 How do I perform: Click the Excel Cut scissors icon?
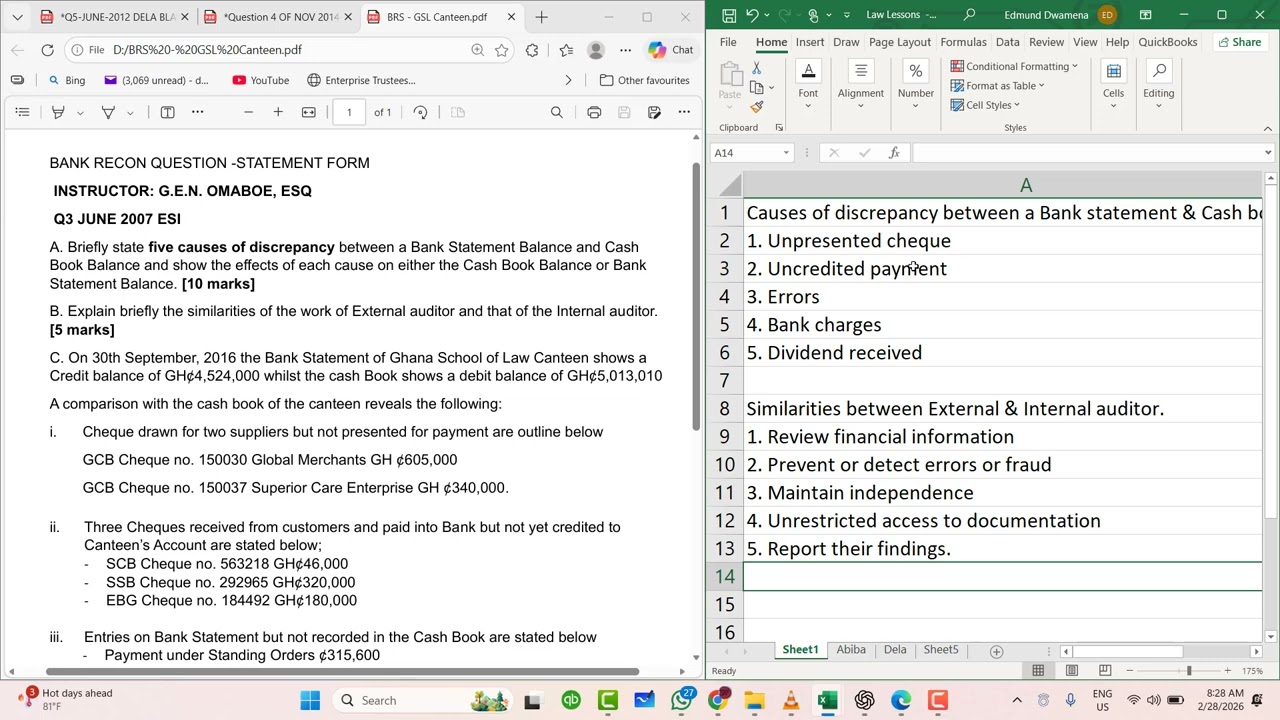tap(756, 68)
